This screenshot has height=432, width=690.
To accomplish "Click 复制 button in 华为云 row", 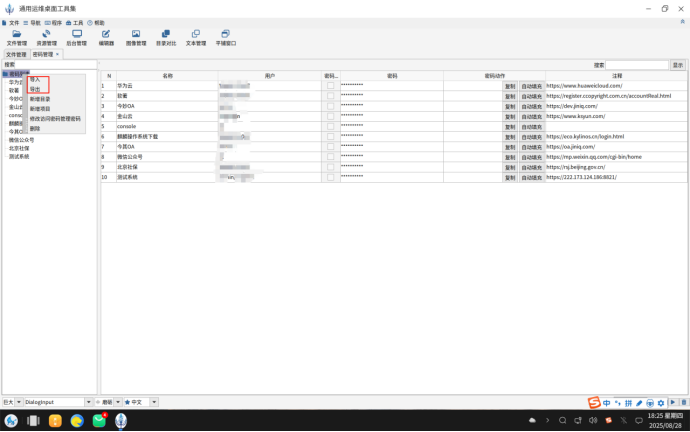I will (510, 86).
